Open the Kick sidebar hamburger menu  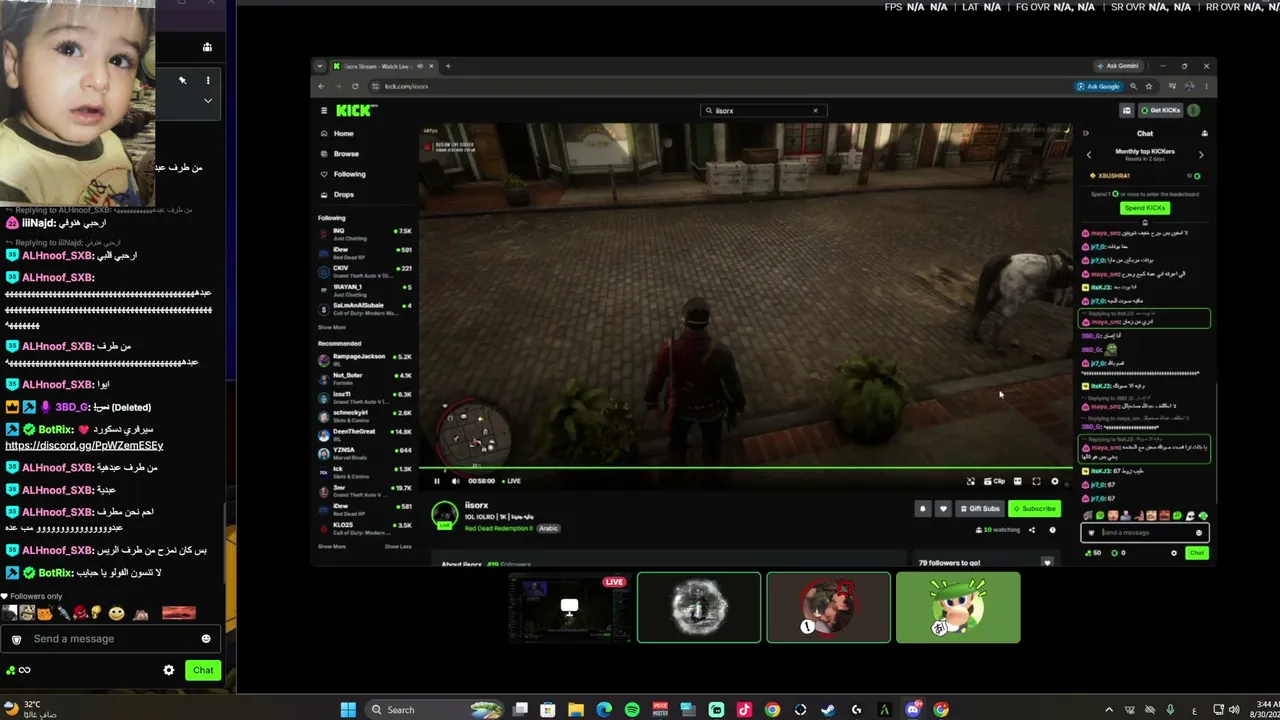point(324,110)
